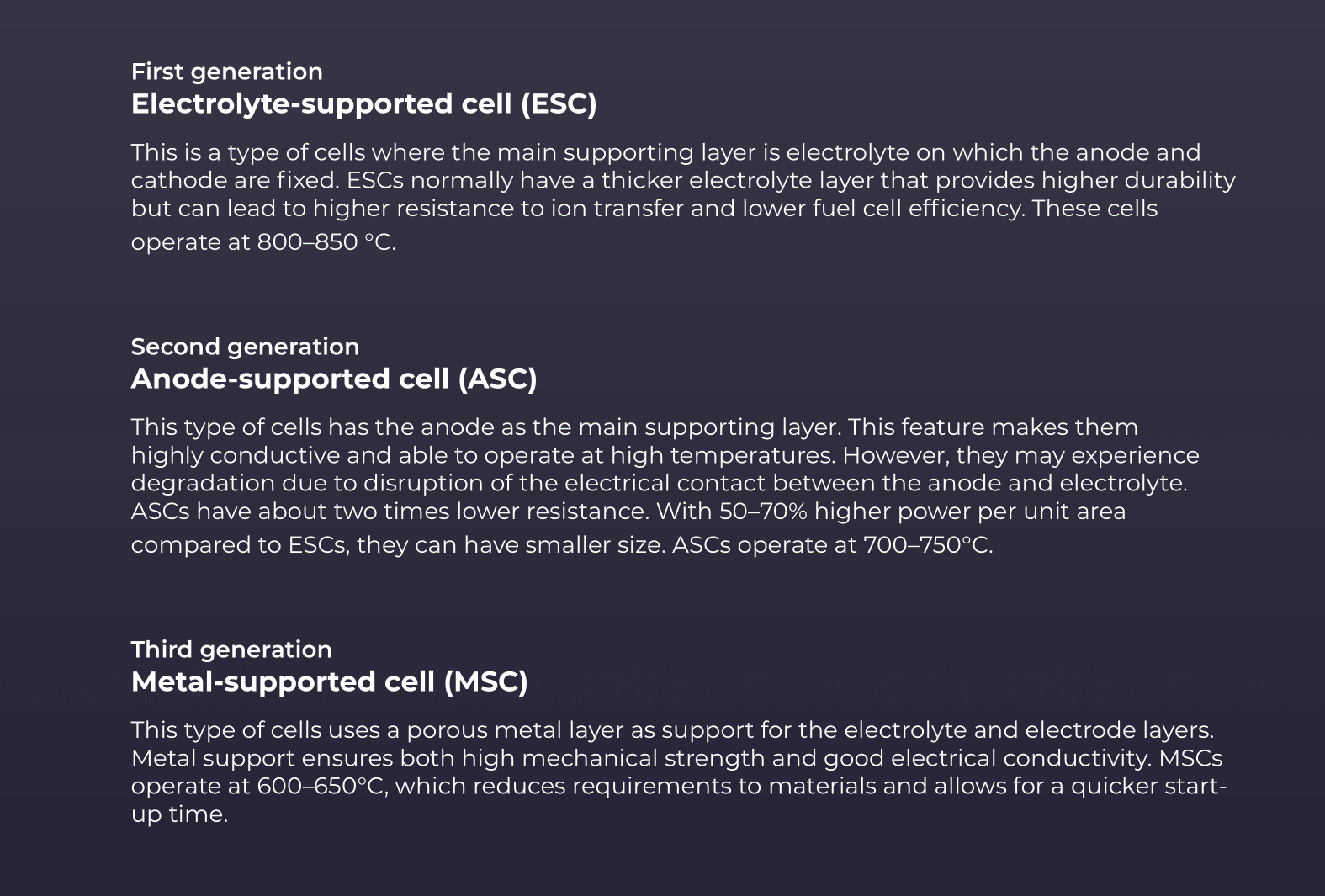
Task: Click the 'First generation' label
Action: 226,72
